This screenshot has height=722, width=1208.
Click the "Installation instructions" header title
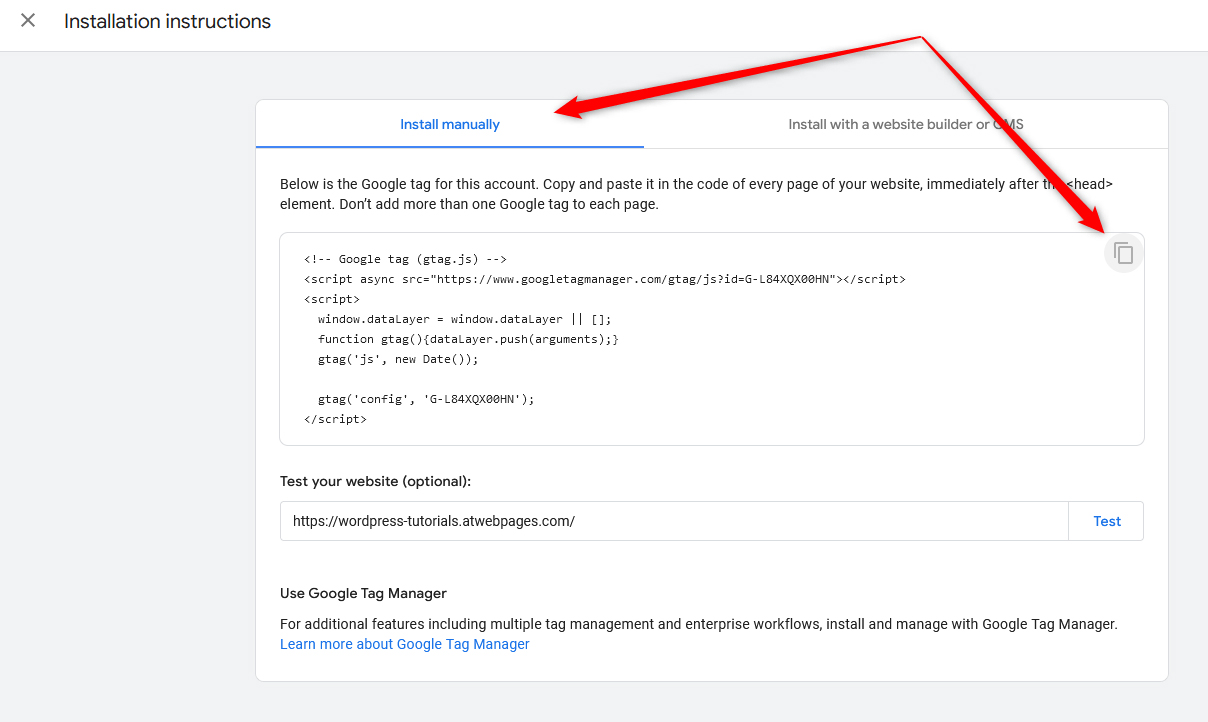(167, 20)
